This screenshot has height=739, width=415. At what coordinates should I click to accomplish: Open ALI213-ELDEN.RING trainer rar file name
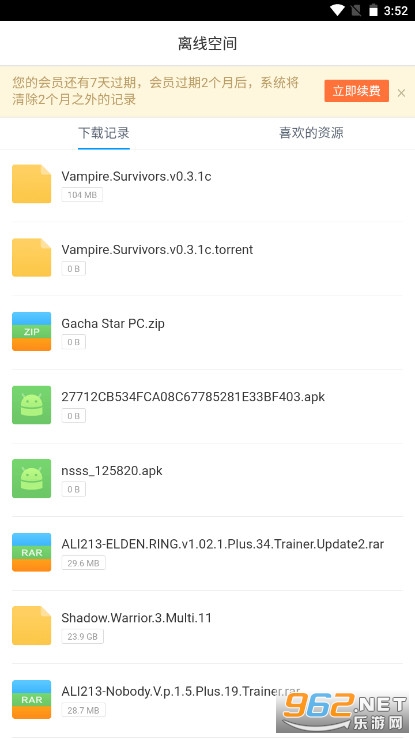click(x=223, y=544)
